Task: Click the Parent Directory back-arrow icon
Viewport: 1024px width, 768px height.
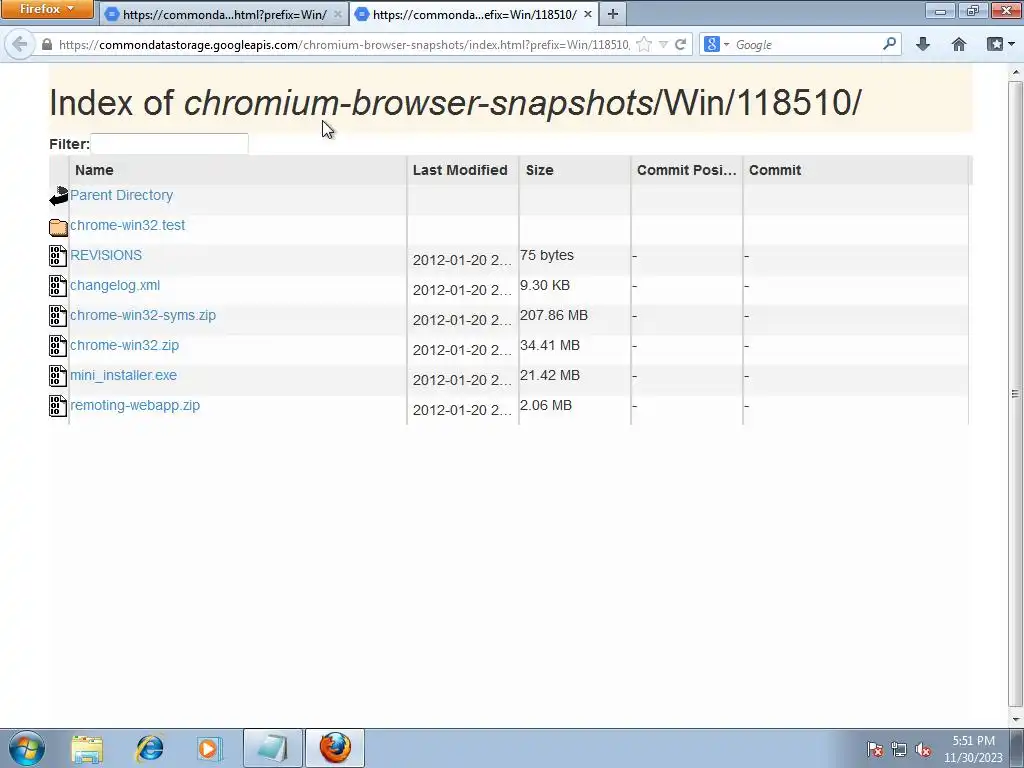Action: pyautogui.click(x=58, y=196)
